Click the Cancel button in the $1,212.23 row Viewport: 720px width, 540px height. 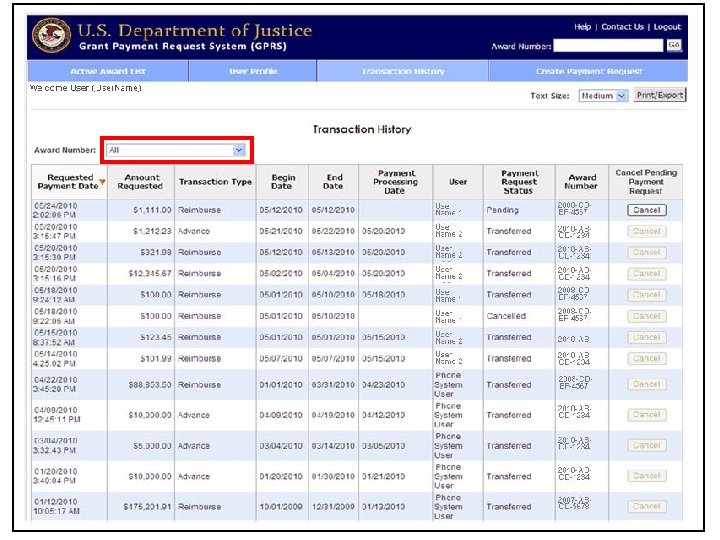(647, 231)
